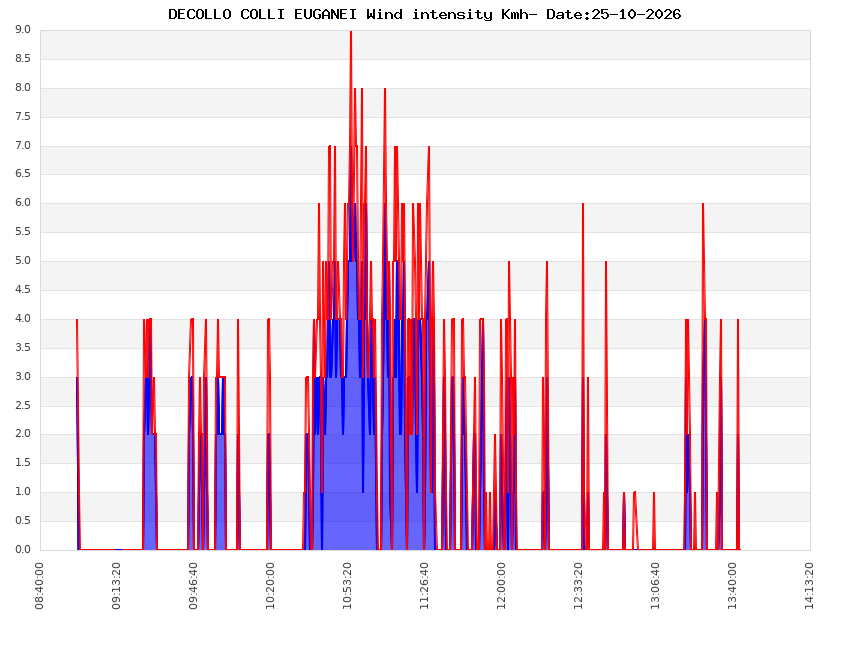This screenshot has width=850, height=650.
Task: Click the 5.5 value on the y-axis
Action: point(23,232)
